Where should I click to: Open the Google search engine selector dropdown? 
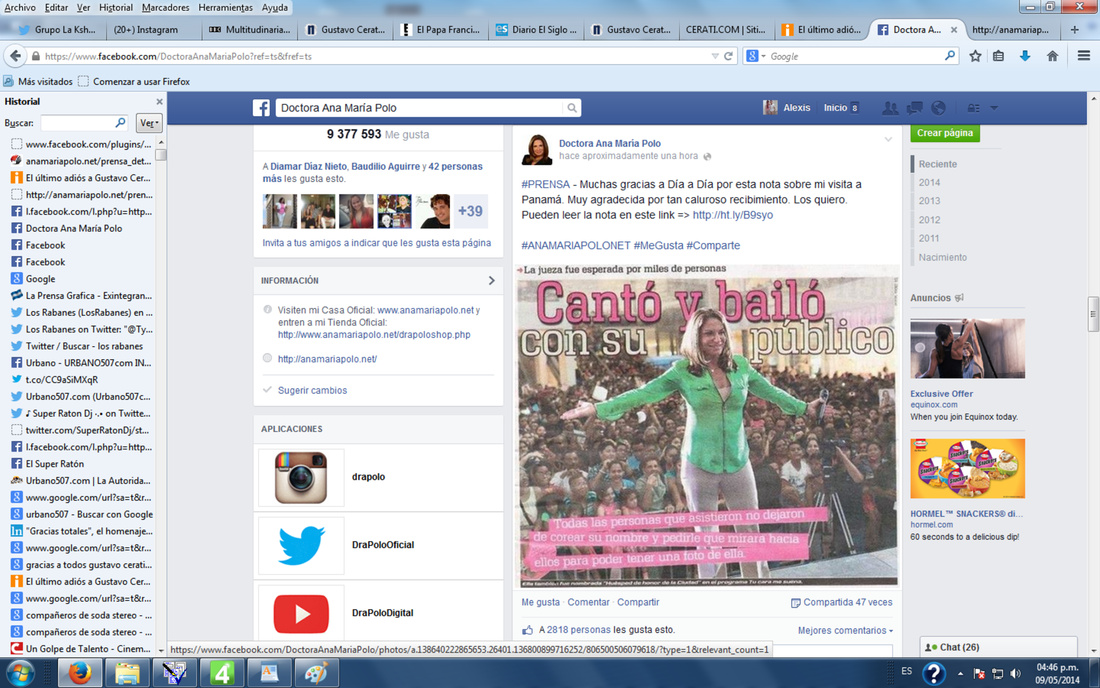[x=755, y=56]
